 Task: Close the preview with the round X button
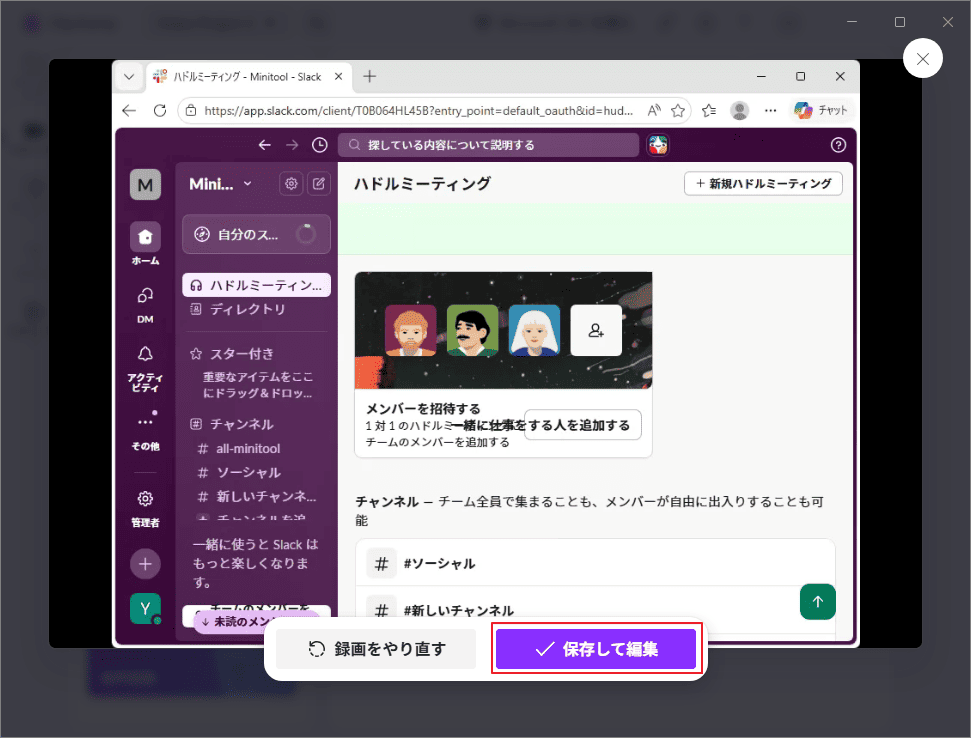(x=923, y=58)
